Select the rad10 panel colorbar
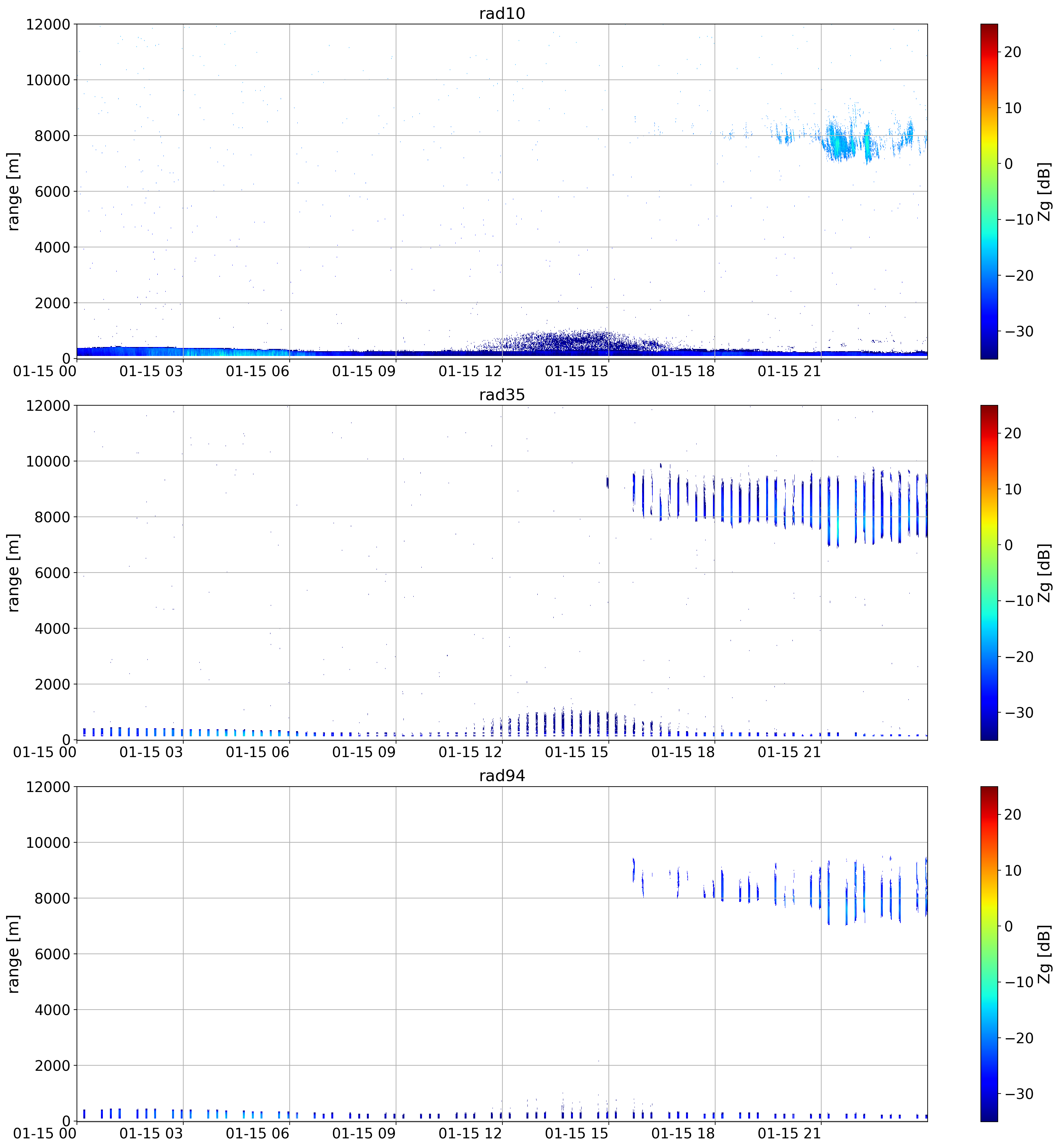 989,191
